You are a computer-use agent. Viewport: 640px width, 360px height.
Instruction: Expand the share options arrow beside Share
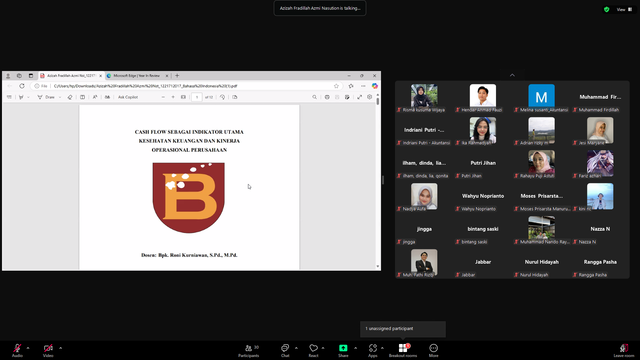[x=355, y=348]
